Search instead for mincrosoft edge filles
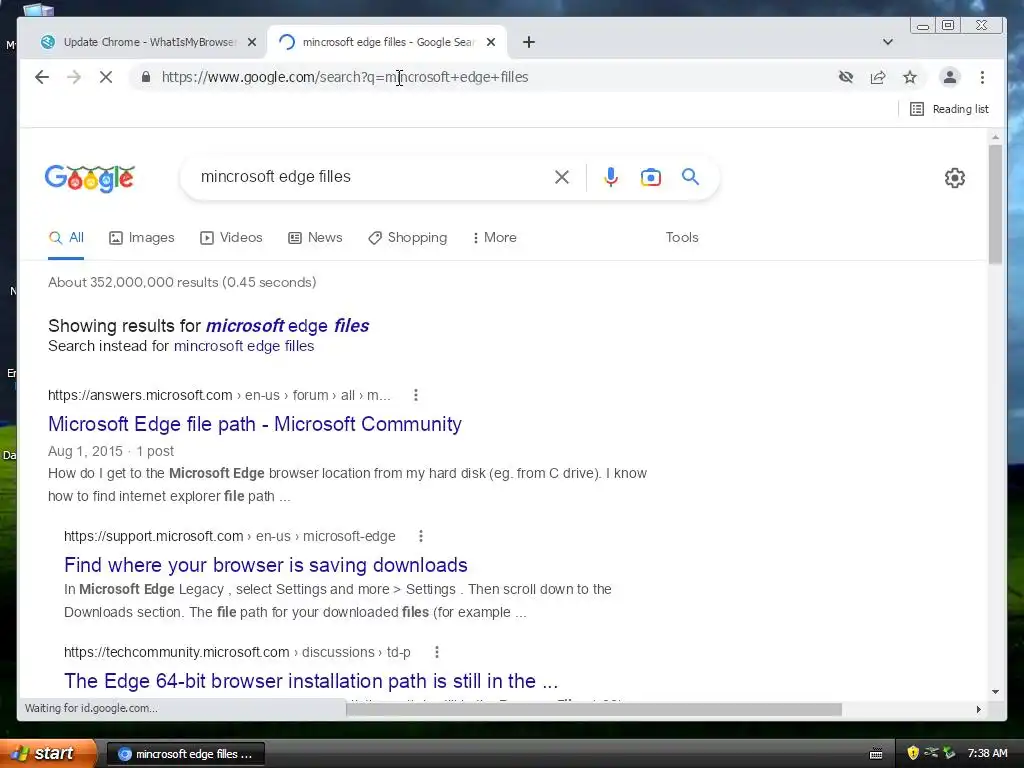Image resolution: width=1024 pixels, height=768 pixels. pyautogui.click(x=244, y=346)
